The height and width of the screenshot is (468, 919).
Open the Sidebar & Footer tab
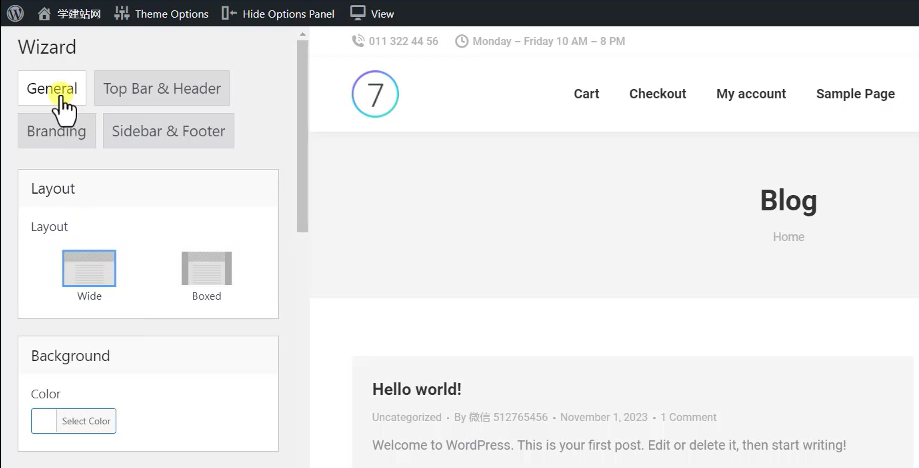[169, 131]
